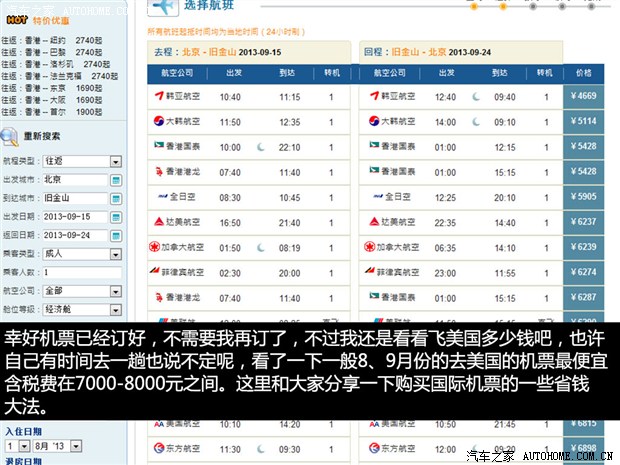
Task: Open the calendar icon for 返回日期
Action: pos(115,236)
